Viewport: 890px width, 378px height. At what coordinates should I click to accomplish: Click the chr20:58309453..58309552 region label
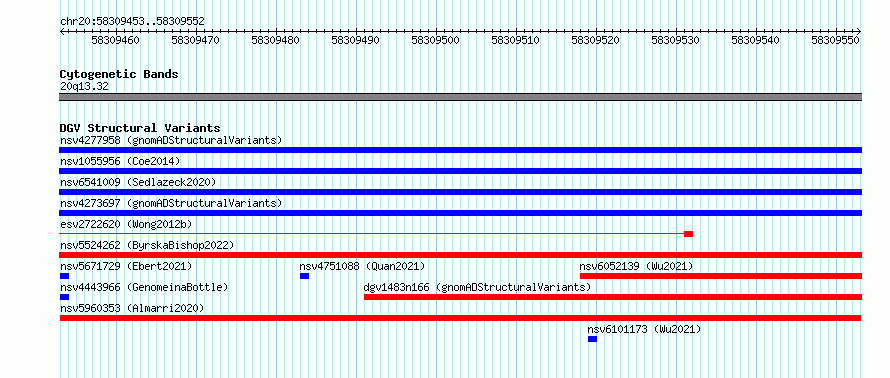pyautogui.click(x=132, y=22)
